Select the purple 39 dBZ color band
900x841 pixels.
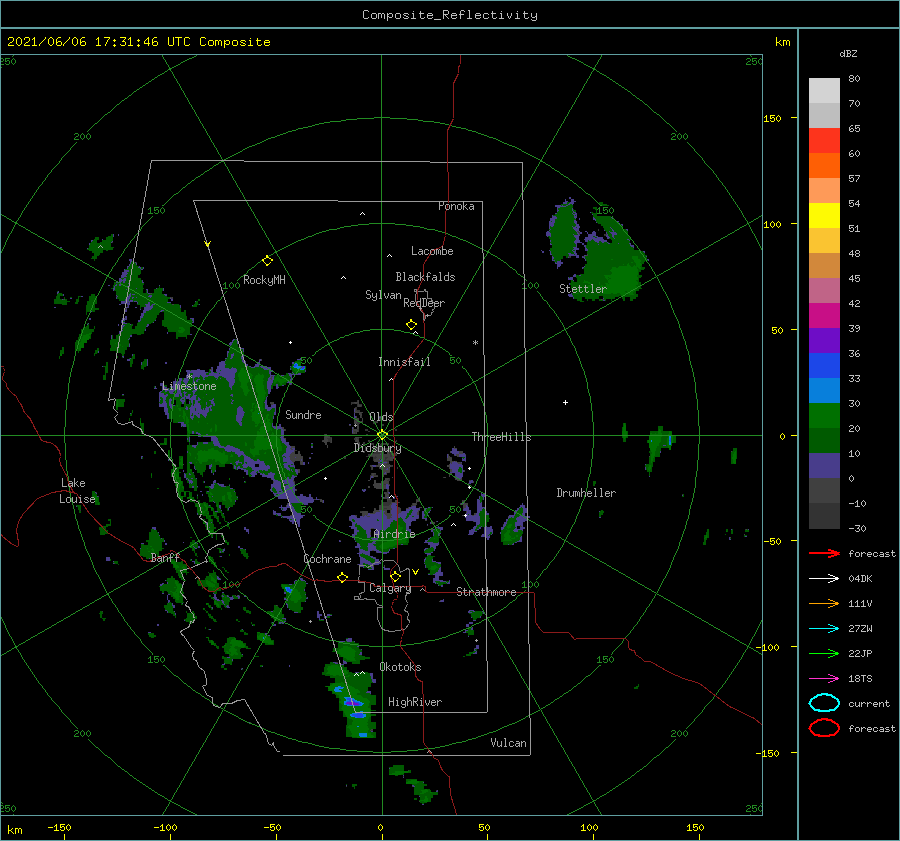(824, 340)
